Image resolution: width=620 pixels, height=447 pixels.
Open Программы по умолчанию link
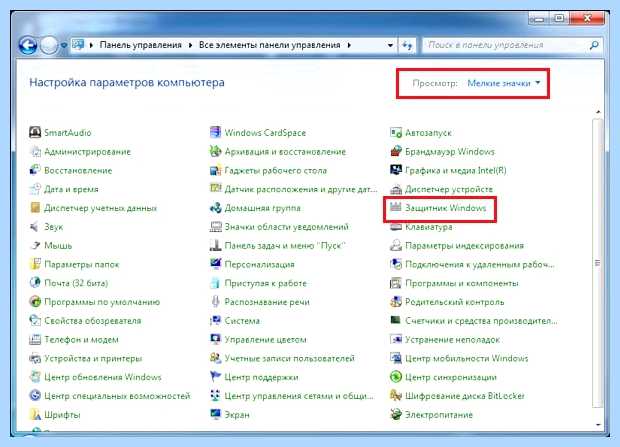click(x=102, y=302)
